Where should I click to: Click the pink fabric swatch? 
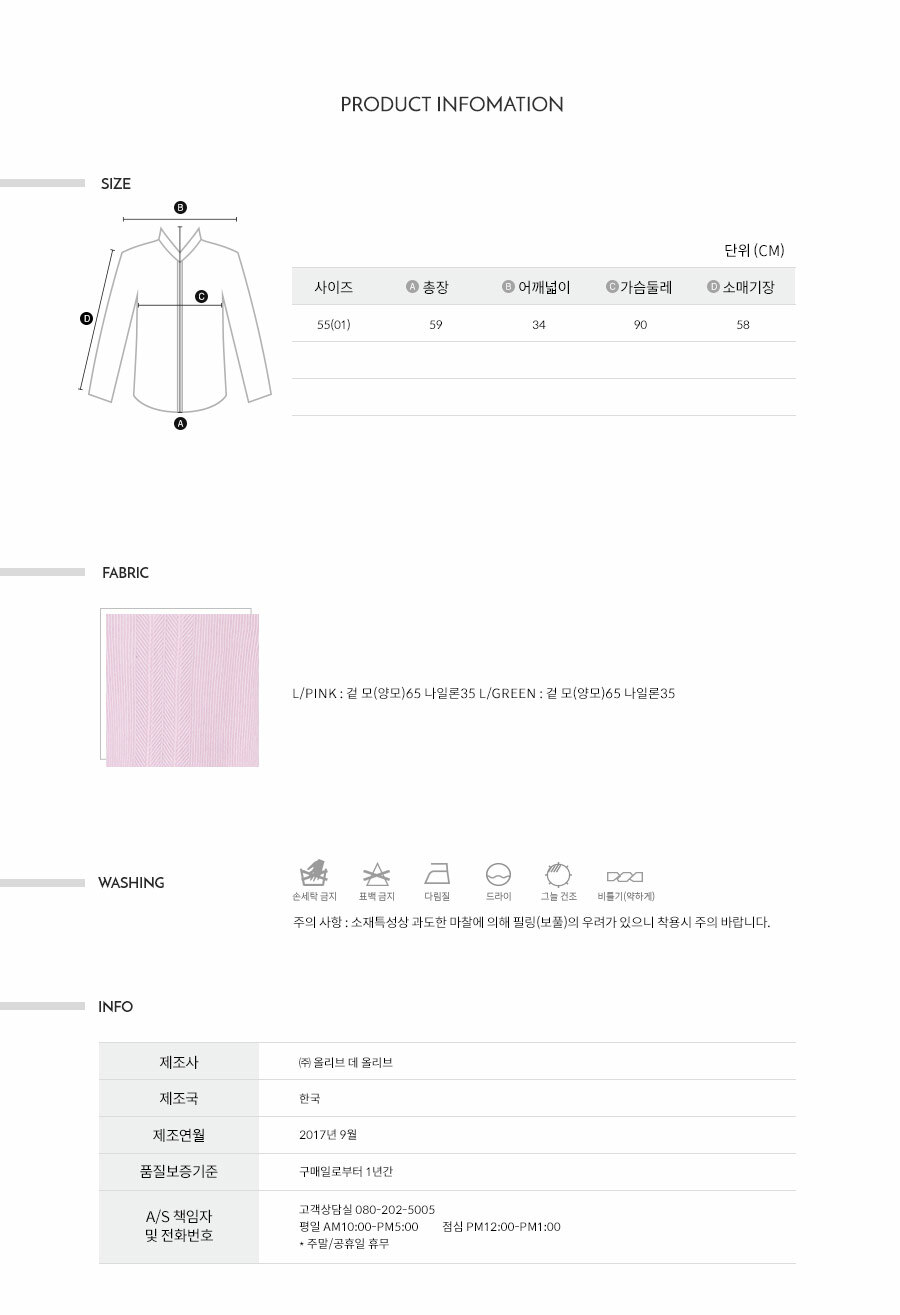(x=181, y=688)
